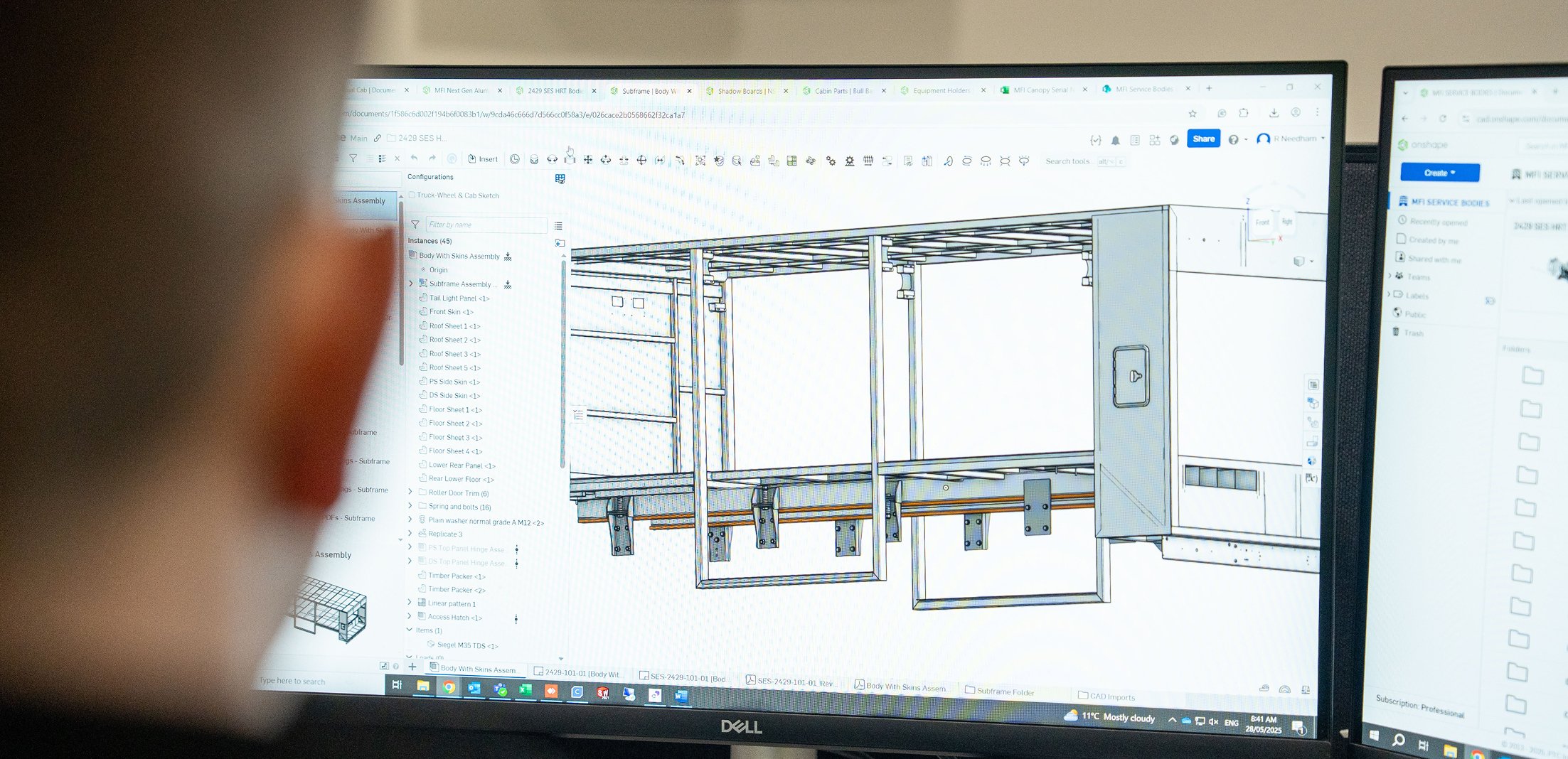Click the app store grid icon beside Share
Viewport: 1568px width, 759px height.
[1155, 140]
